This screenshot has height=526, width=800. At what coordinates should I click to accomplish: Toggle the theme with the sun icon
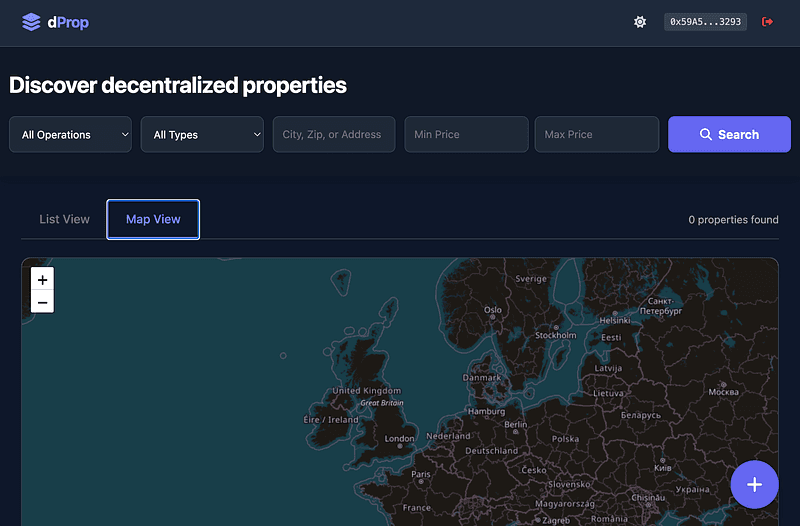point(640,22)
